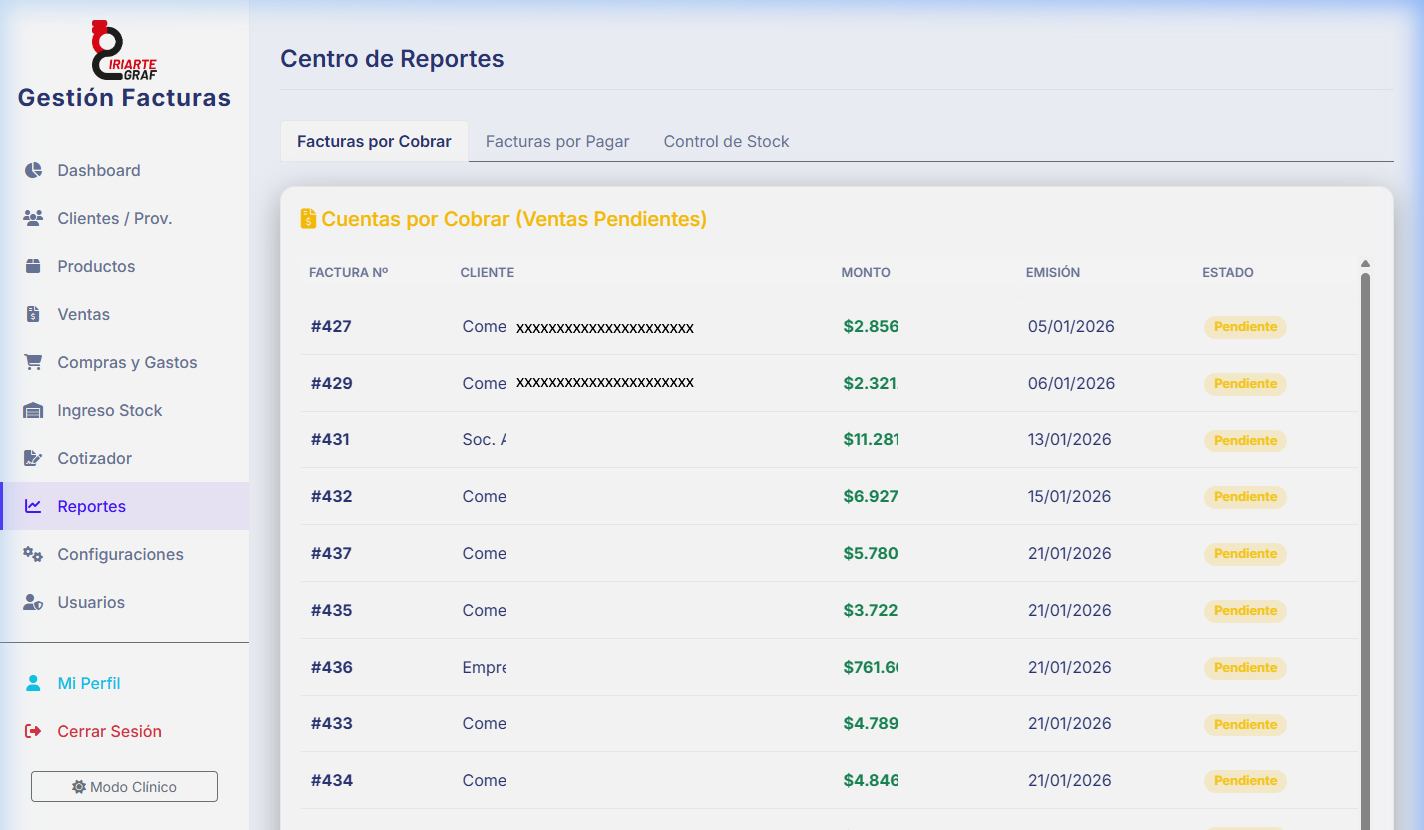Click the table vertical scrollbar thumb

pyautogui.click(x=1365, y=550)
